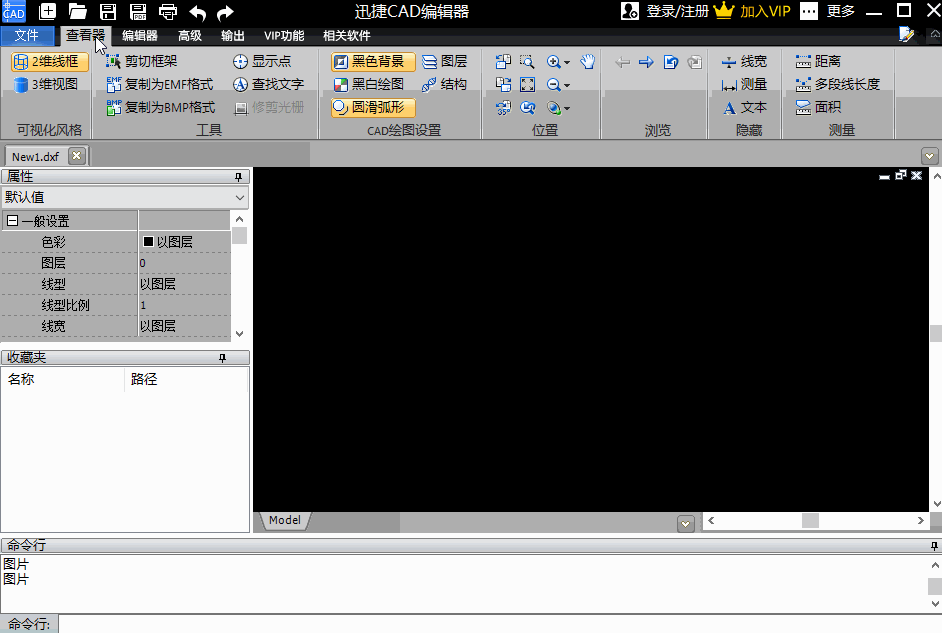942x633 pixels.
Task: Click the print icon in title bar
Action: pos(167,12)
